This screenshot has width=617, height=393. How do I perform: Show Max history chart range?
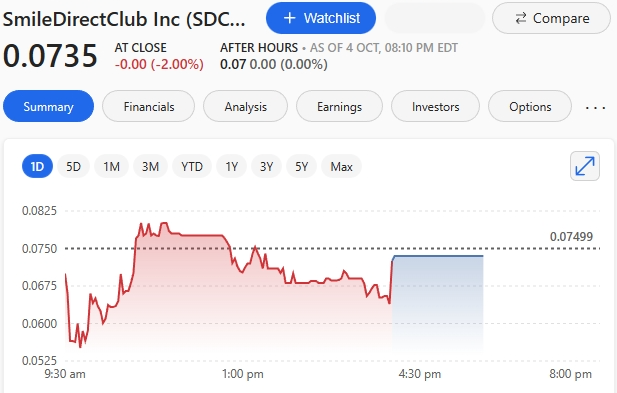(x=341, y=166)
